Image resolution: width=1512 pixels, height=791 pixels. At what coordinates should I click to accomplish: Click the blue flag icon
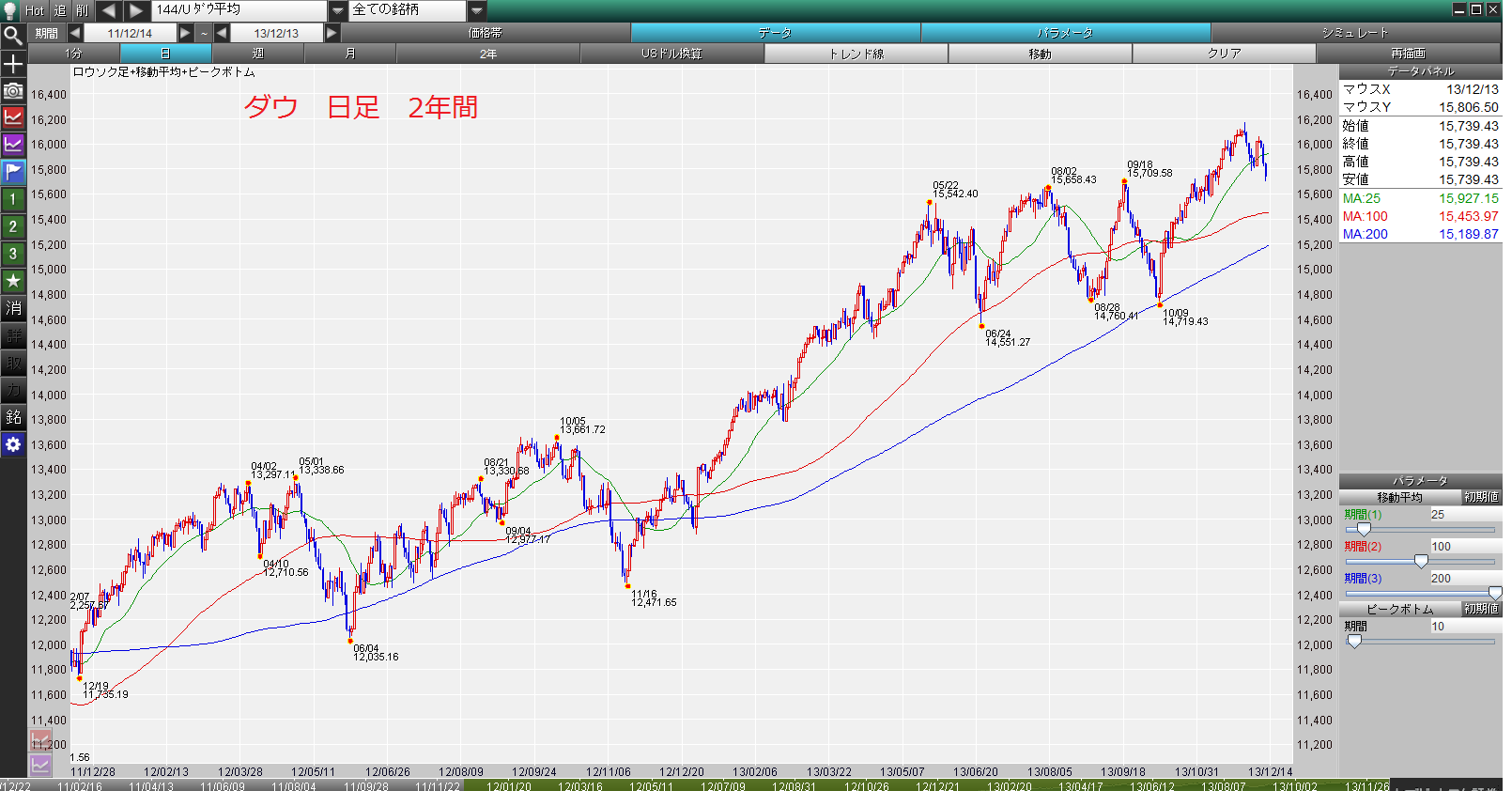click(x=13, y=172)
